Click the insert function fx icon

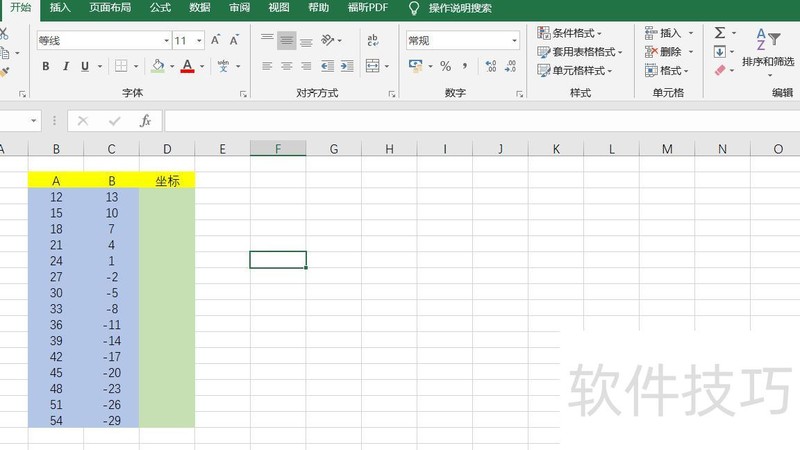coord(145,121)
